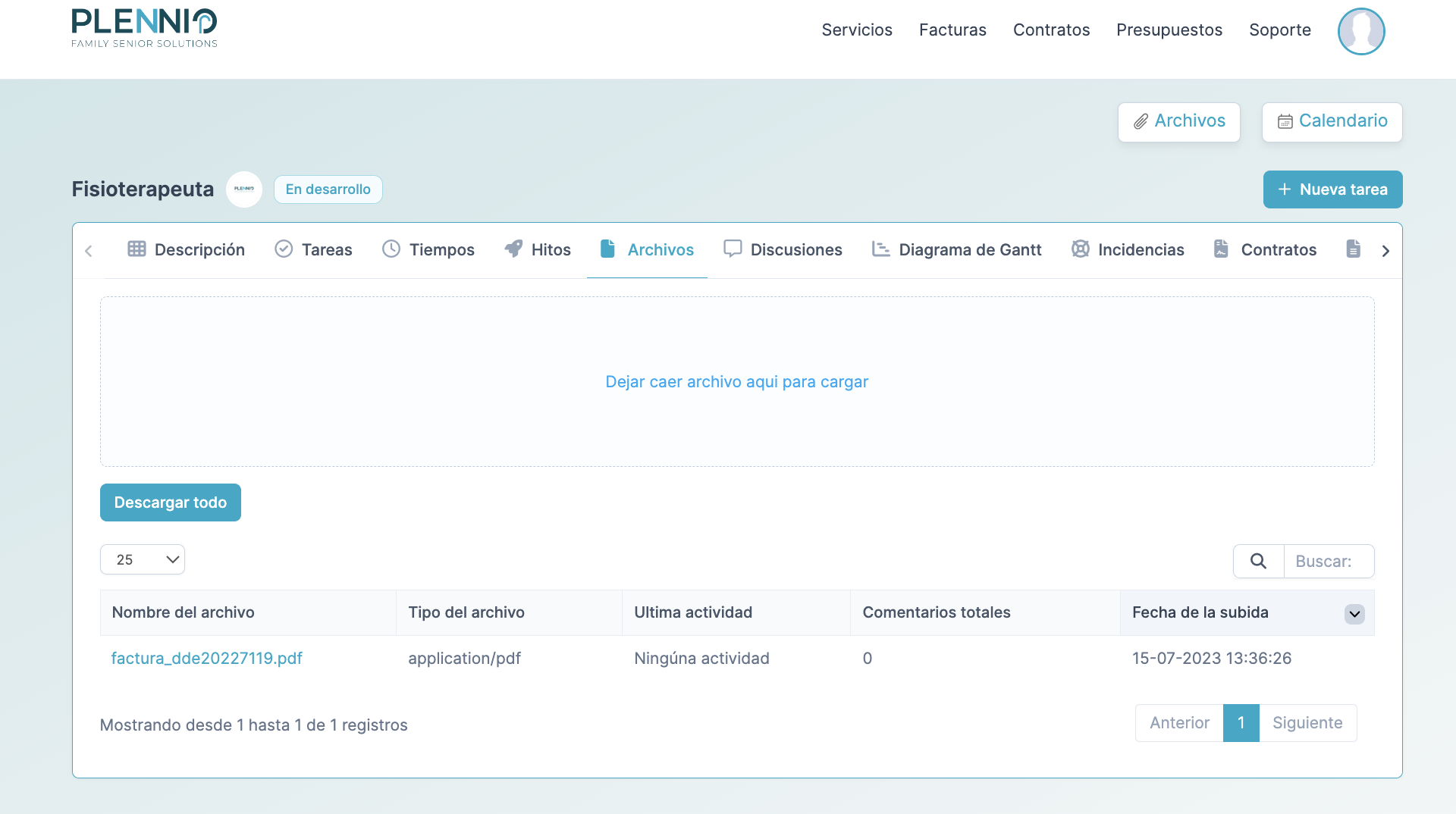Click the magnifying glass search icon
The width and height of the screenshot is (1456, 814).
click(x=1258, y=561)
